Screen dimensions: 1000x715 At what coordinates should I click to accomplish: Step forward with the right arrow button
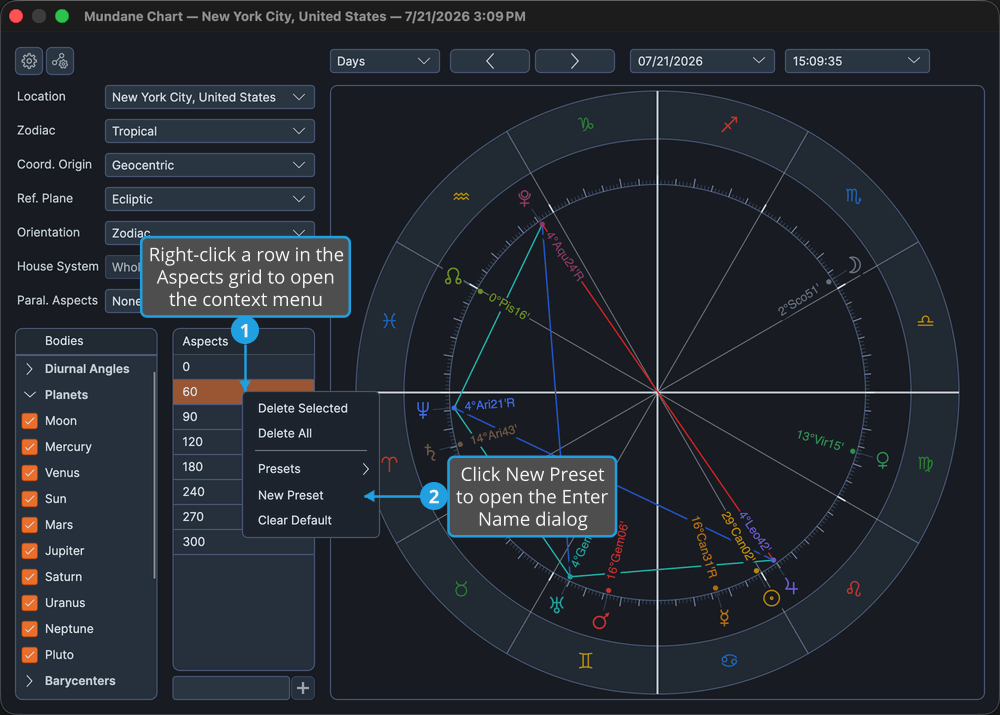pyautogui.click(x=575, y=61)
